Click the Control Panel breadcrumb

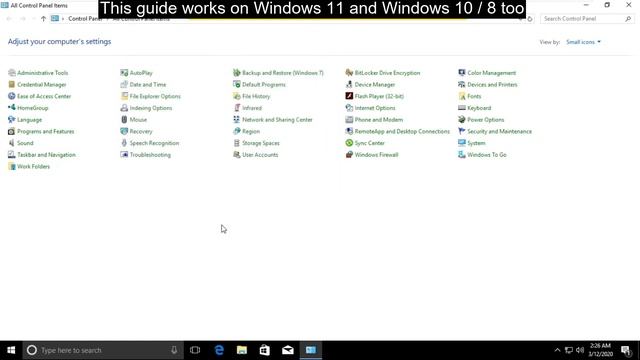tap(85, 19)
